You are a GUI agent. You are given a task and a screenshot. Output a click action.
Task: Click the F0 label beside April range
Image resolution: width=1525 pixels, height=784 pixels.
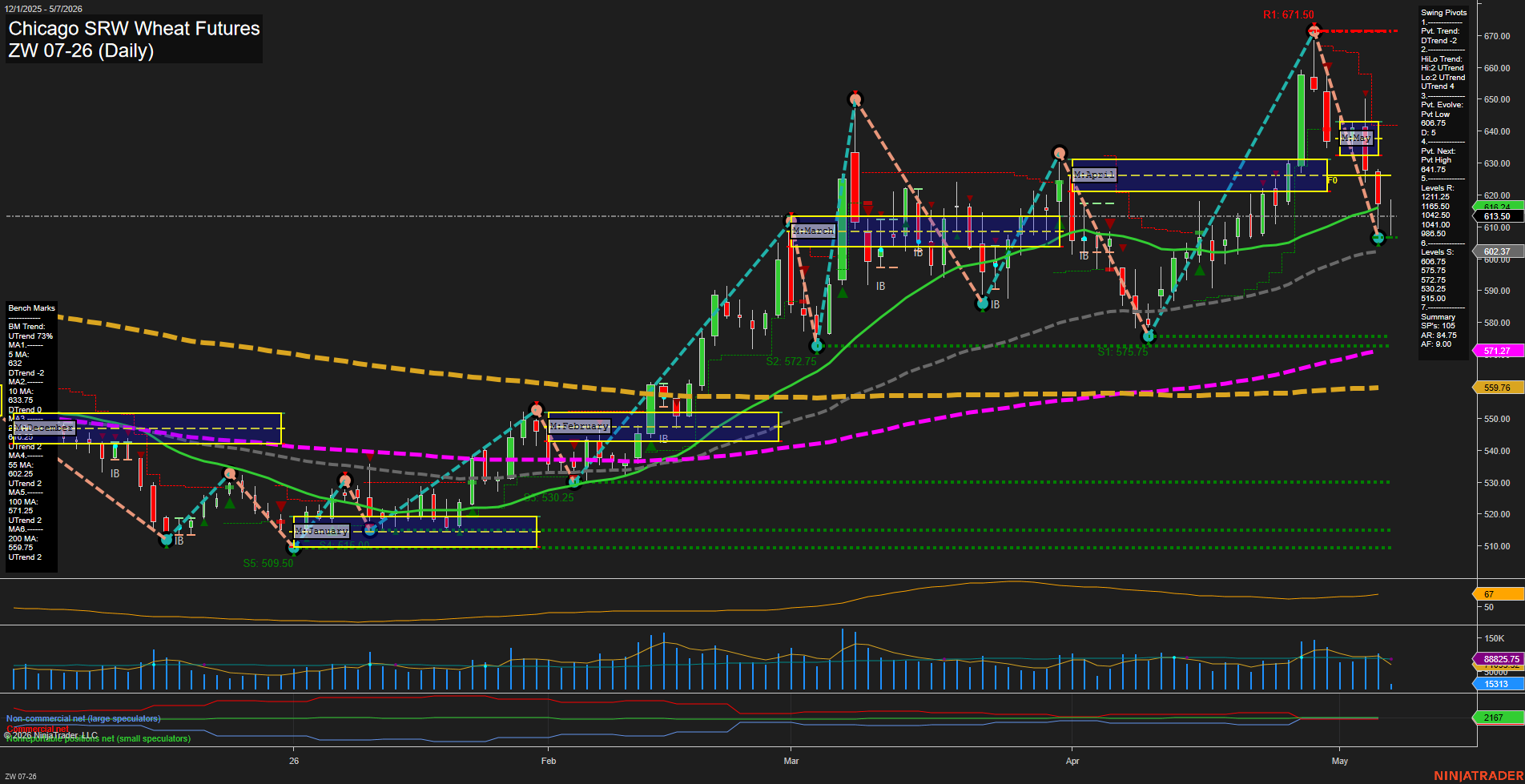pyautogui.click(x=1333, y=181)
